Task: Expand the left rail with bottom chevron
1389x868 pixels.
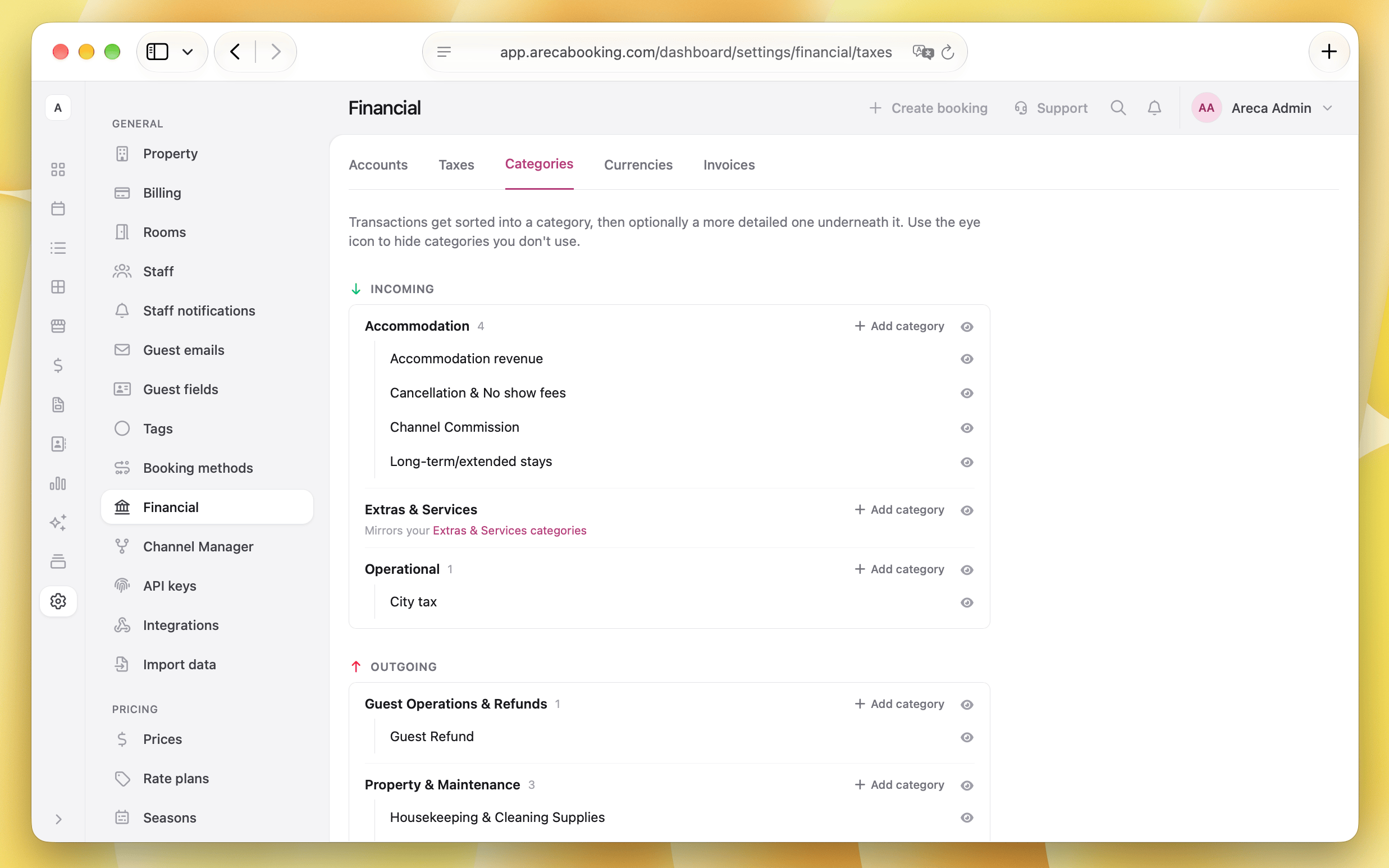Action: click(x=58, y=819)
